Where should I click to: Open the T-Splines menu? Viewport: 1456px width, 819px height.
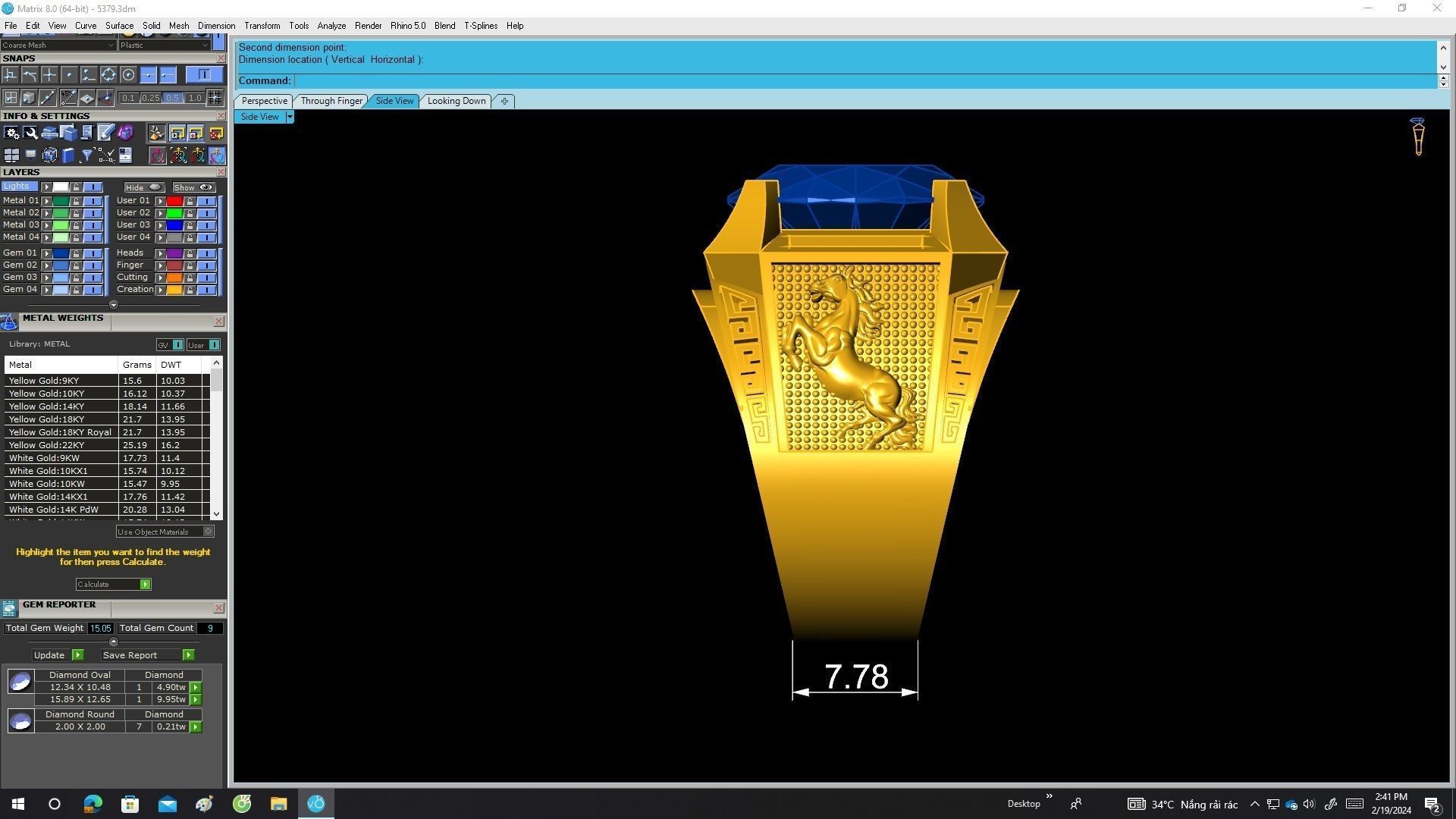tap(481, 26)
